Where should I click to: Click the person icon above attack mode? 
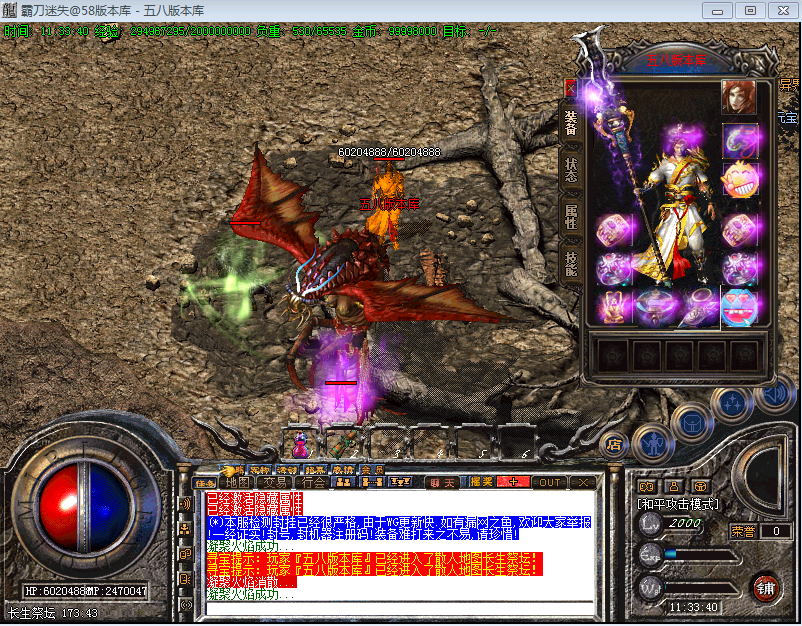[674, 486]
